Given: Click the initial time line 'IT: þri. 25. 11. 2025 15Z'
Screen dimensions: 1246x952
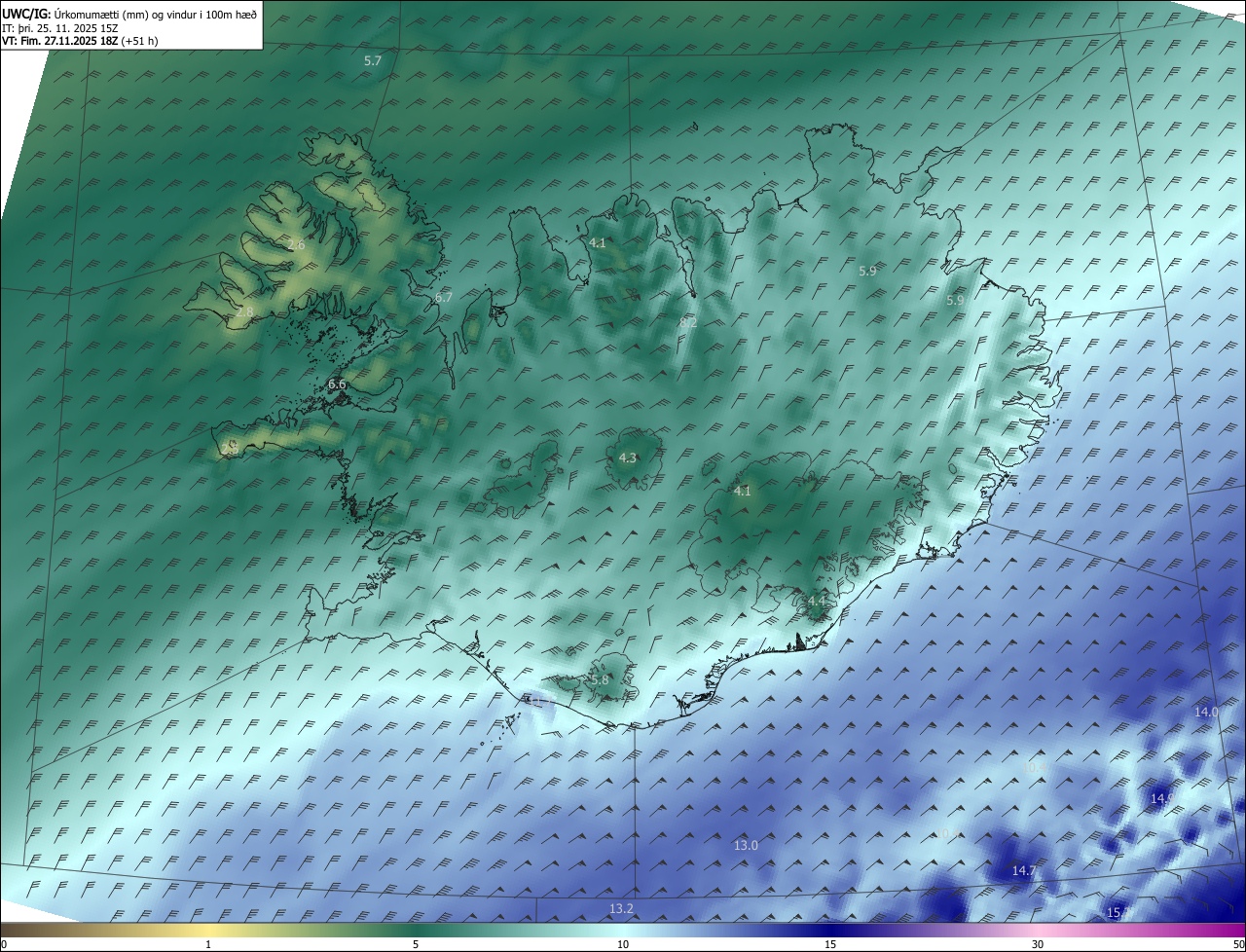Looking at the screenshot, I should 60,27.
